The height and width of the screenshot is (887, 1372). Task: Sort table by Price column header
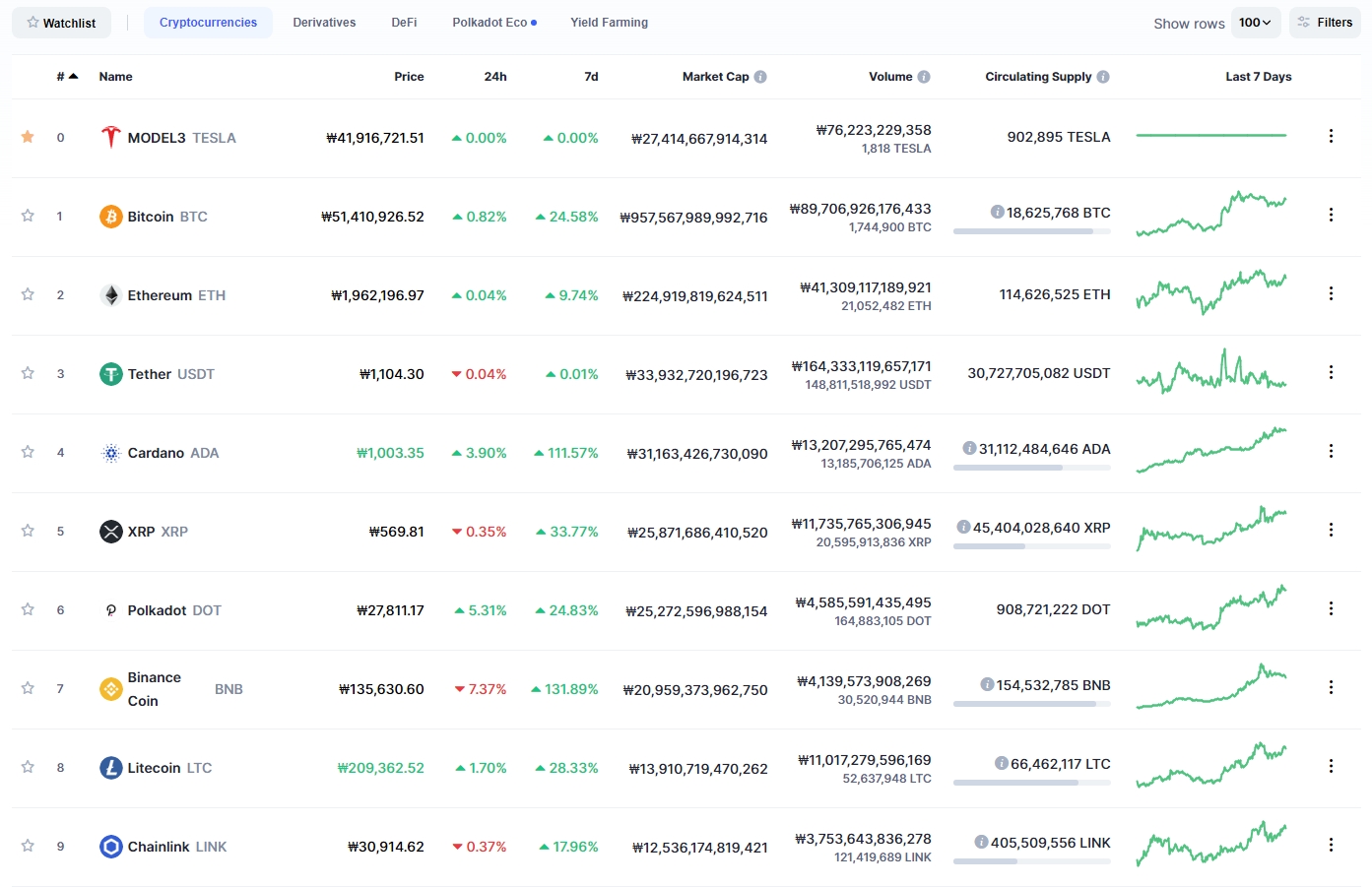point(409,77)
